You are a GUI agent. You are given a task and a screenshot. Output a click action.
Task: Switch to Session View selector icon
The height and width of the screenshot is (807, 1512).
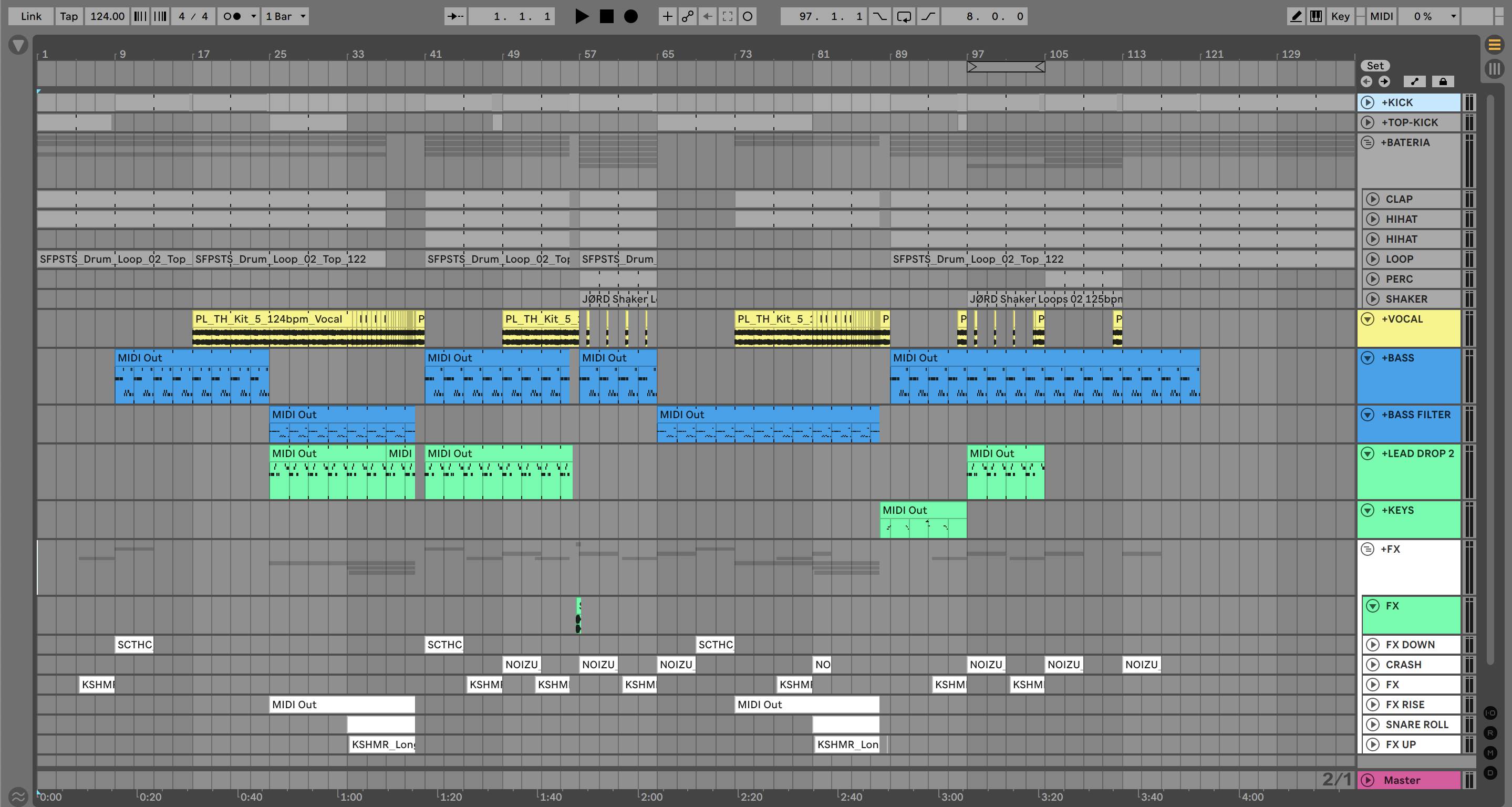1494,69
